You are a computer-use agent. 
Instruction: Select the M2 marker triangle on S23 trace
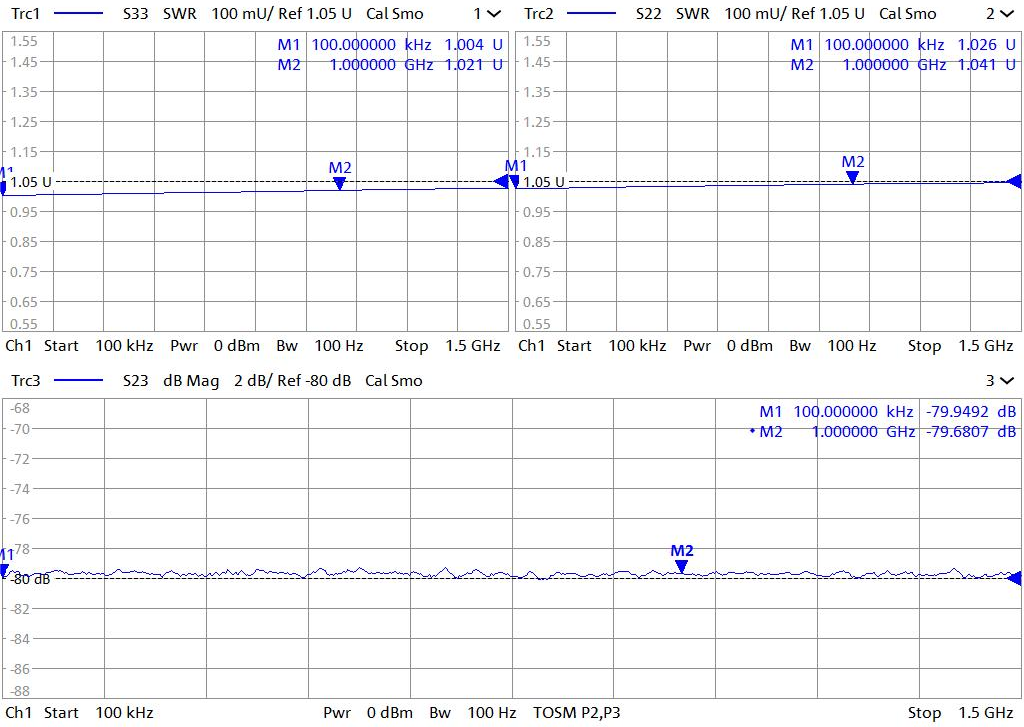[x=681, y=566]
